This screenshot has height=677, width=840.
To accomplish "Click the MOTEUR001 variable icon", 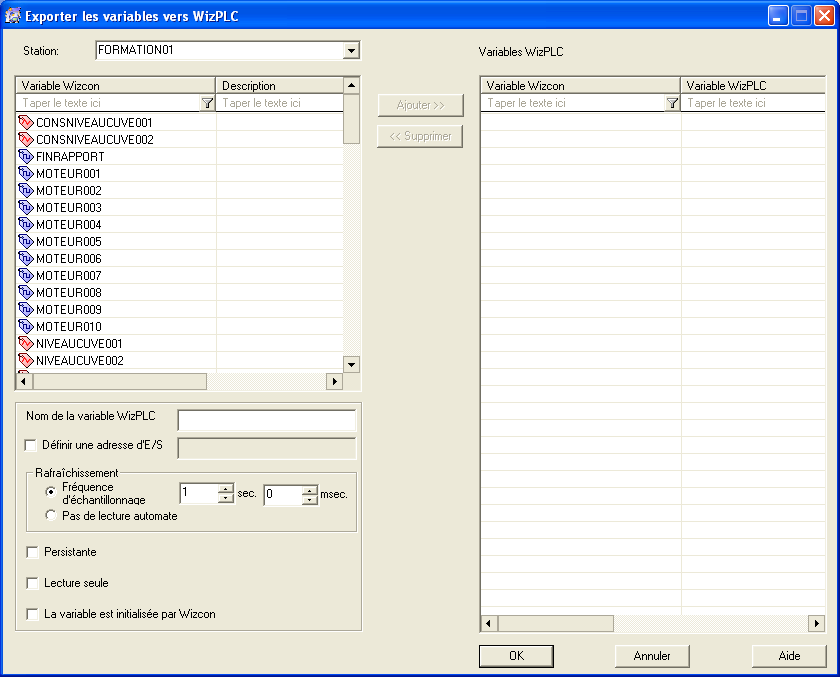I will tap(26, 174).
